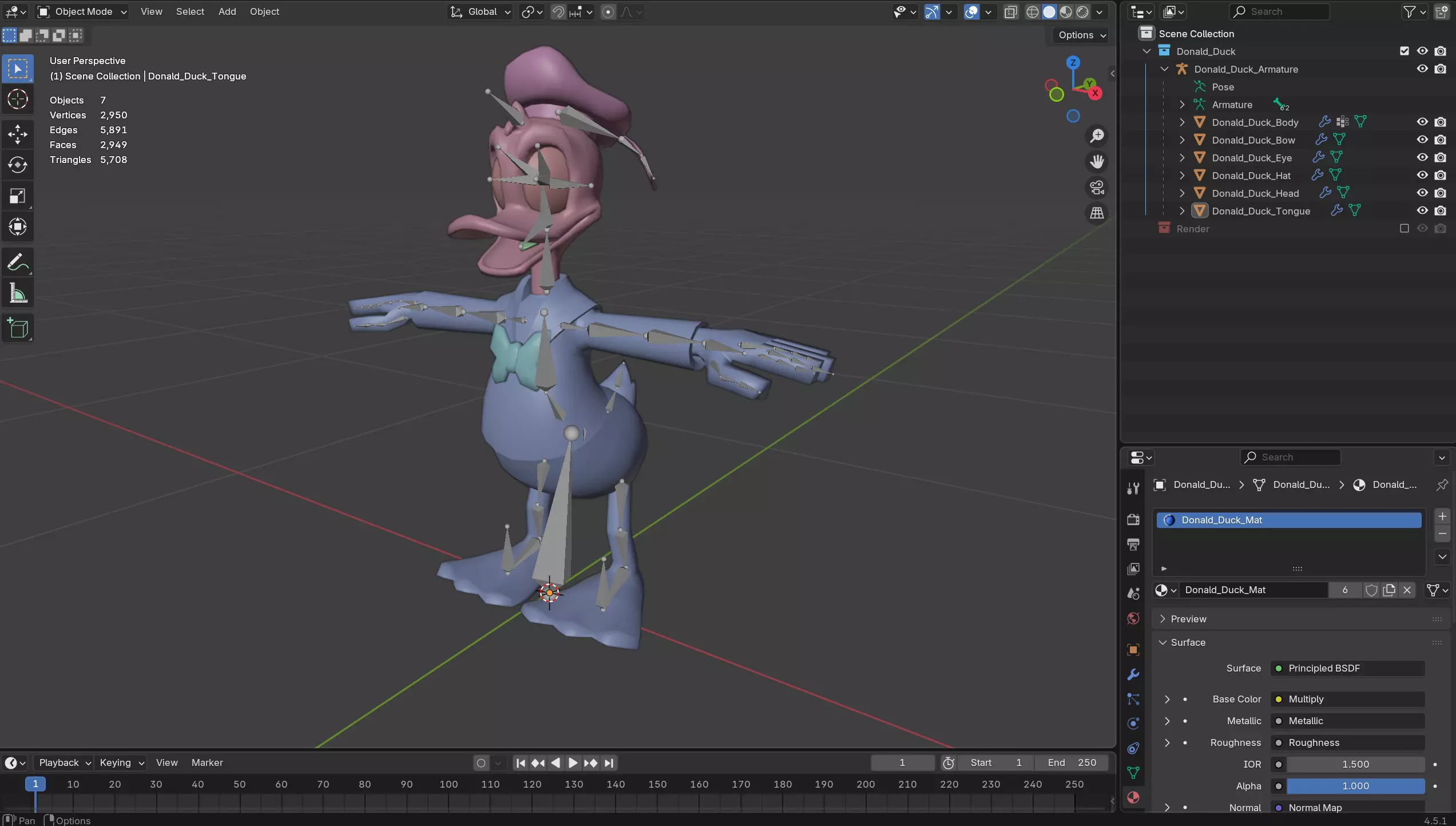Select the Rotate tool
Screen dimensions: 1456x826
tap(17, 165)
